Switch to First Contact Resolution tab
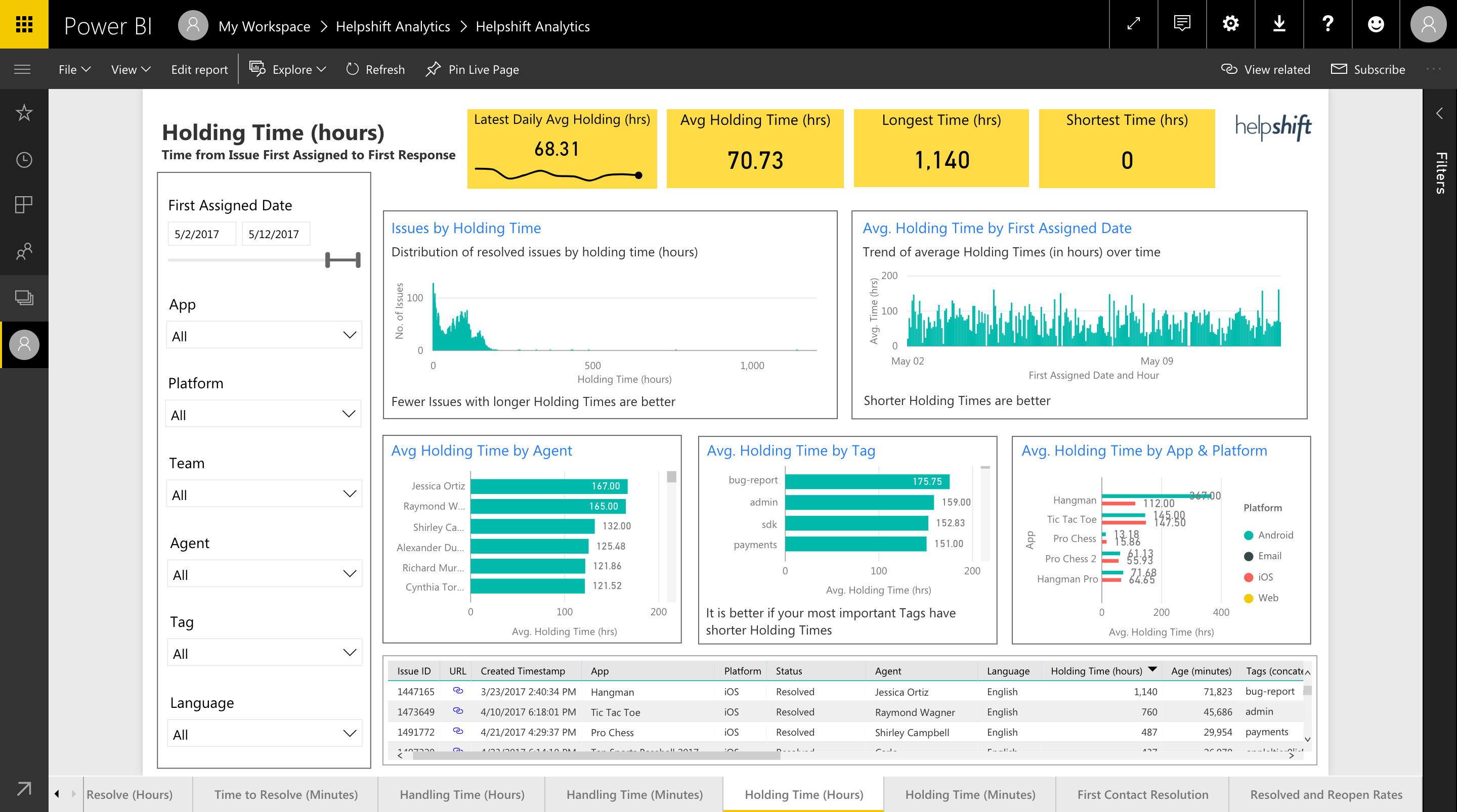Viewport: 1457px width, 812px height. [1142, 794]
